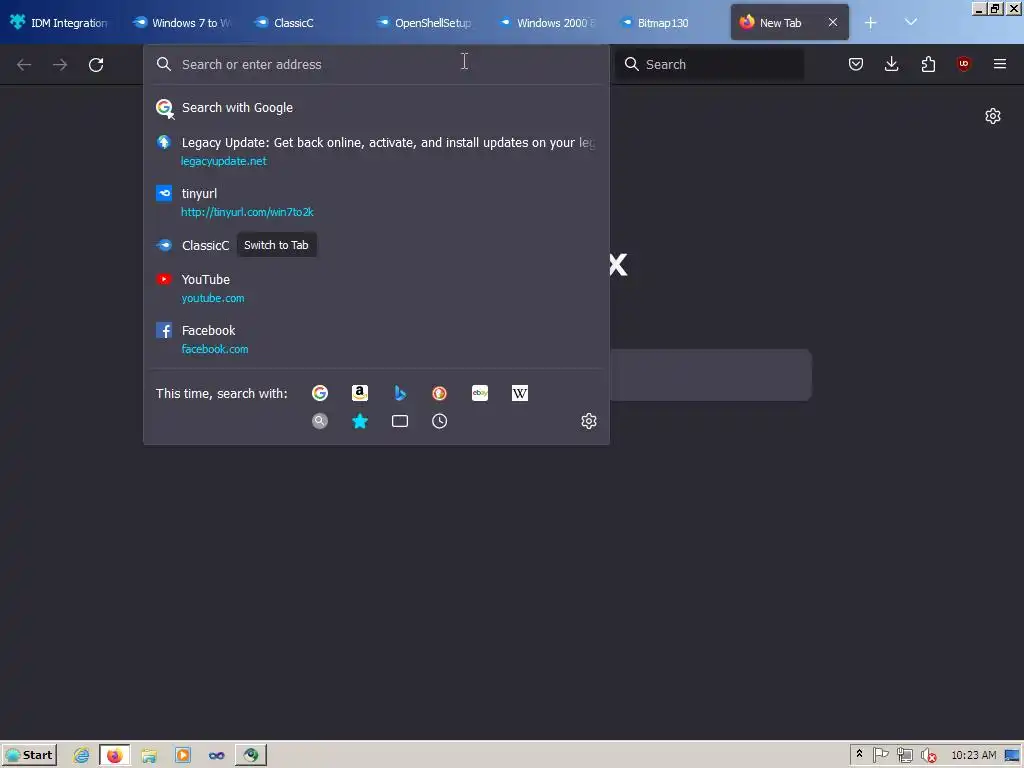Switch to Windows 2000 tab
Image resolution: width=1024 pixels, height=768 pixels.
point(547,23)
